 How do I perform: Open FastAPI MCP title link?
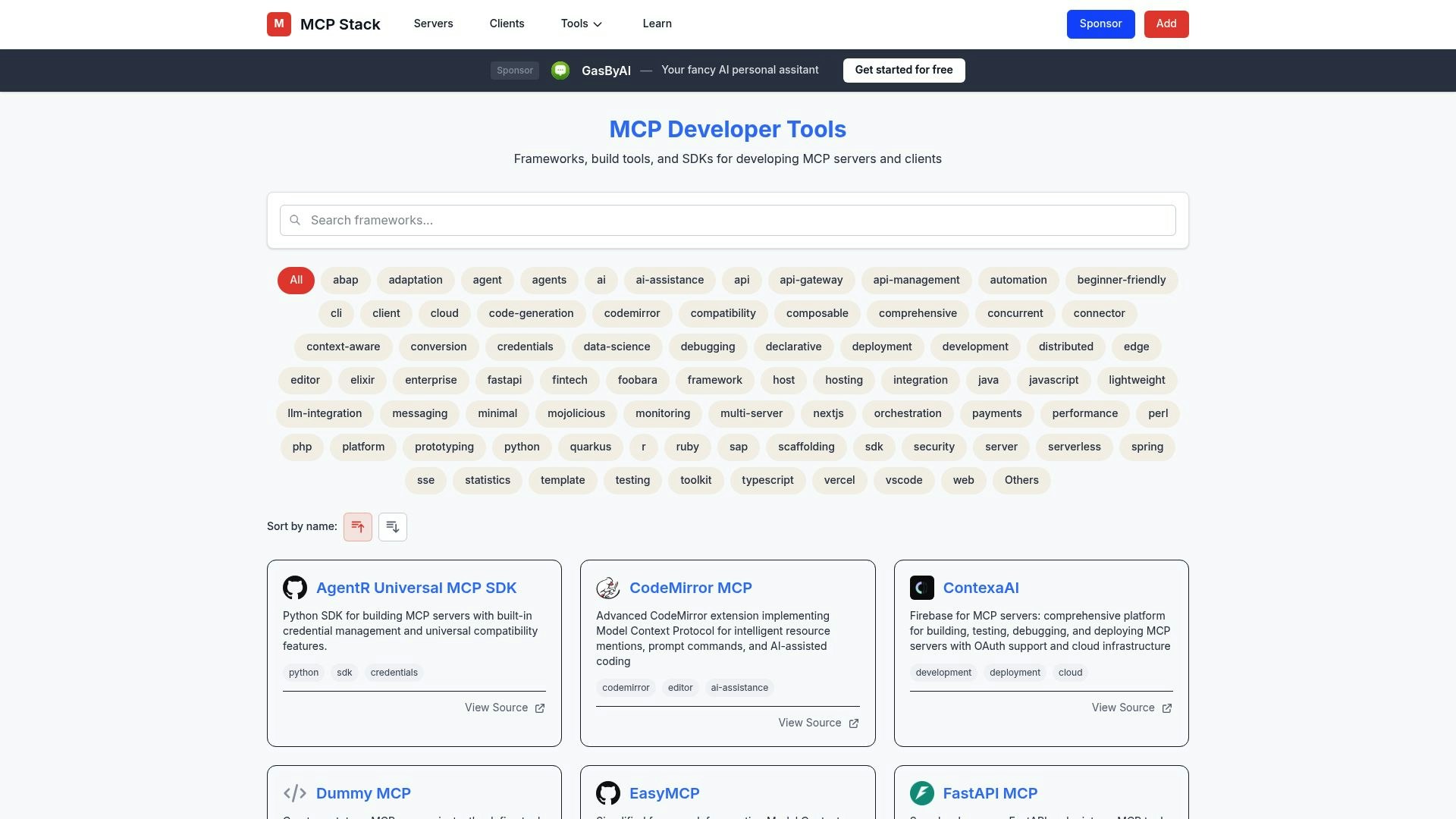990,793
